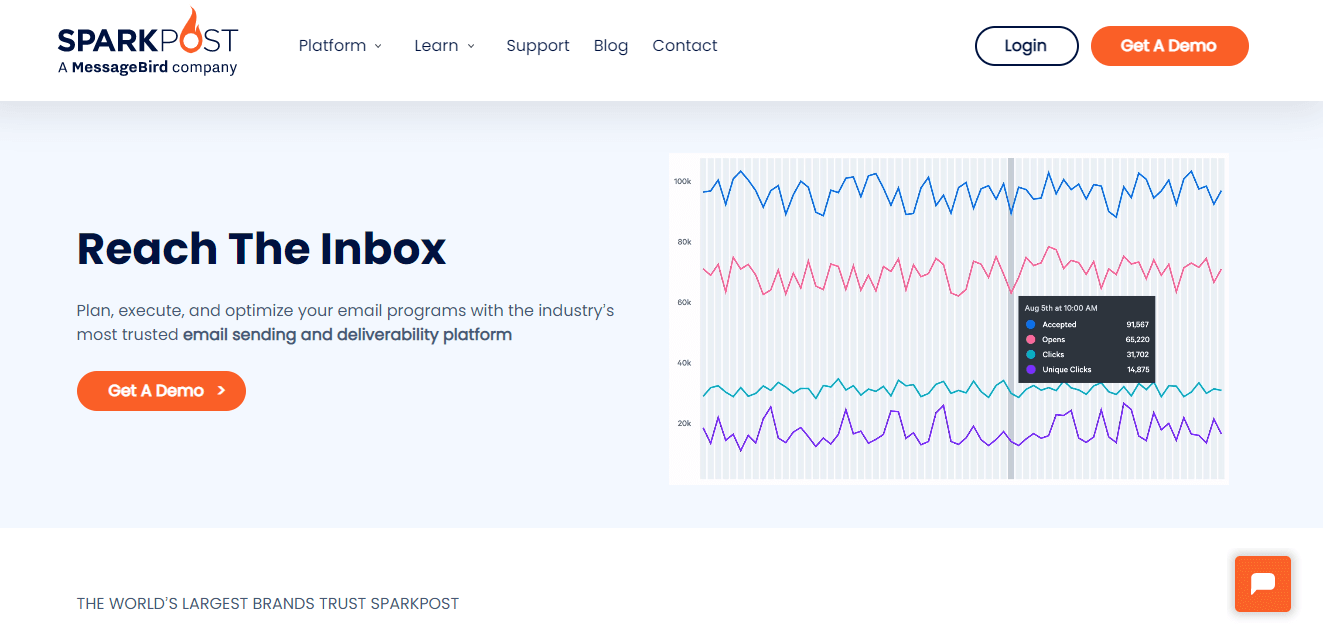Click the Login button
Viewport: 1323px width, 630px height.
coord(1026,46)
